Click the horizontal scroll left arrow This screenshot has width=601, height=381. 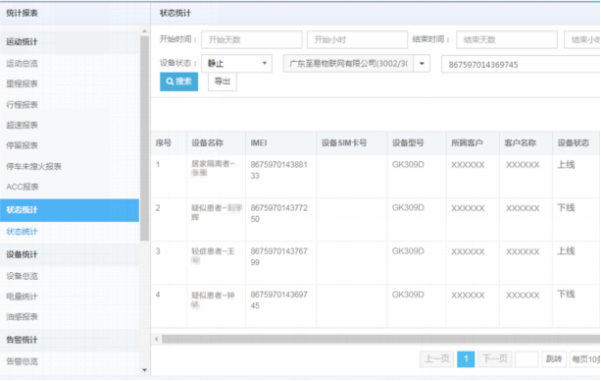click(x=156, y=339)
